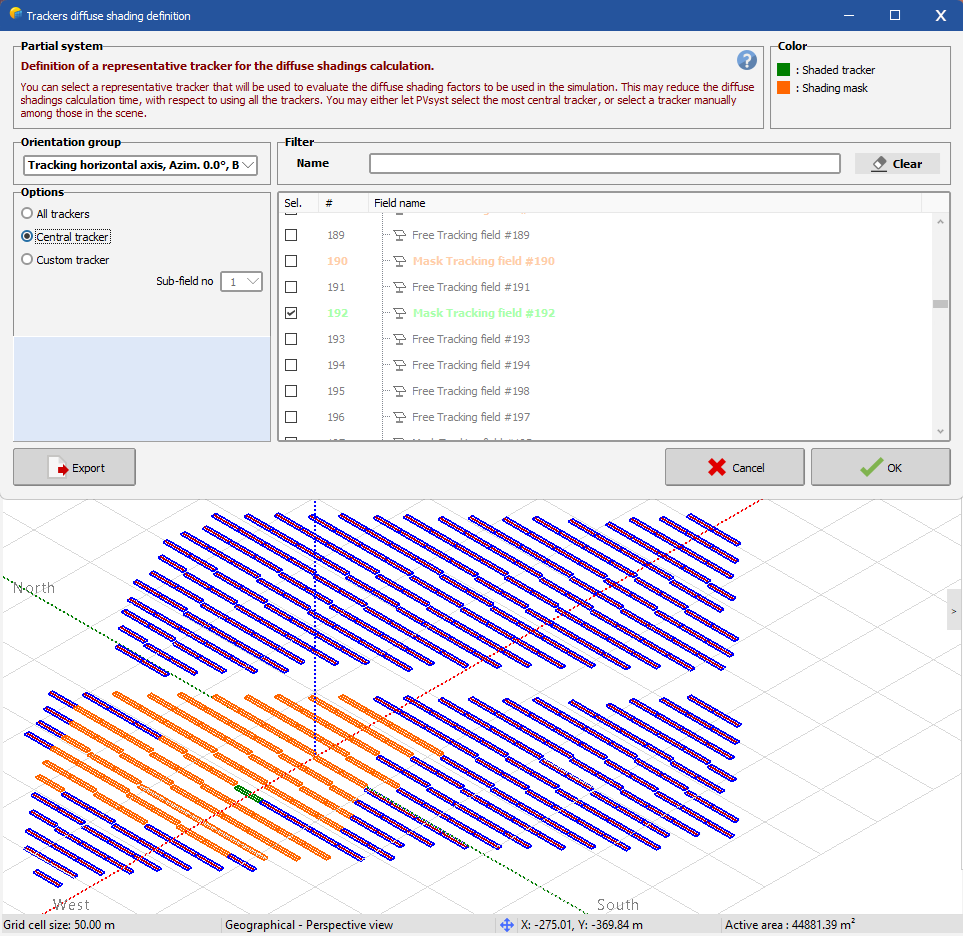Viewport: 963px width, 936px height.
Task: Check the box for row 189
Action: tap(291, 235)
